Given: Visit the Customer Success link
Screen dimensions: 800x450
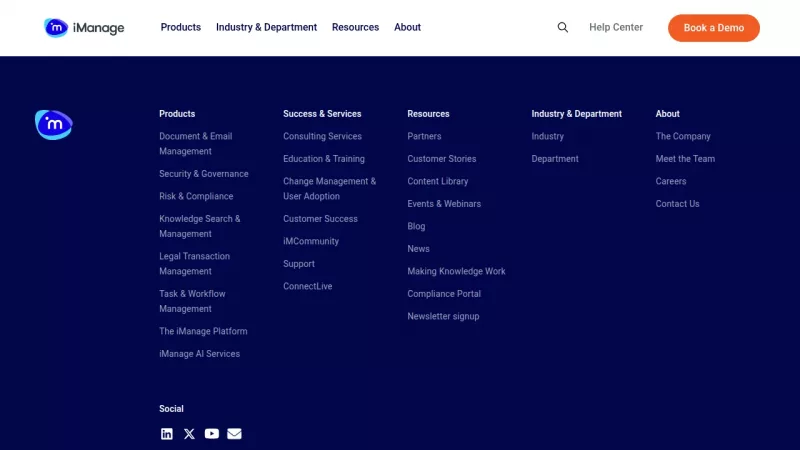Looking at the screenshot, I should (320, 219).
